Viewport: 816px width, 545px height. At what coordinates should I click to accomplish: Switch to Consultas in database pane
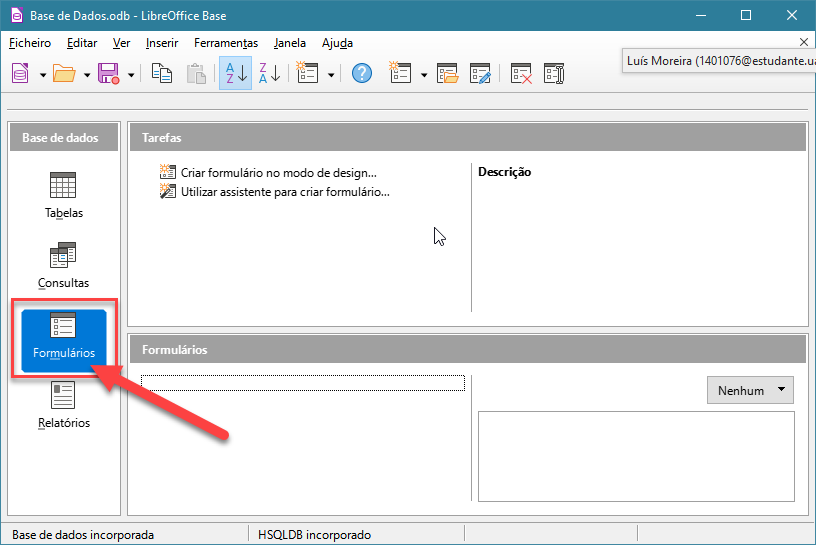63,265
